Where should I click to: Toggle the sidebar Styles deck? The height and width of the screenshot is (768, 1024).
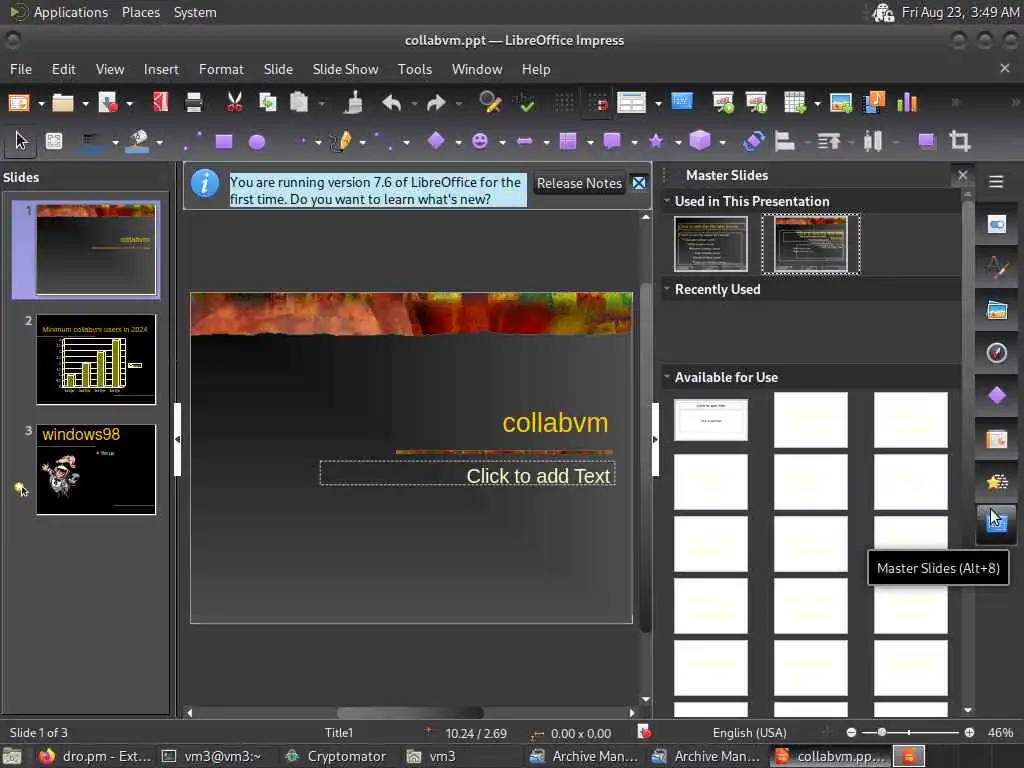(x=997, y=267)
